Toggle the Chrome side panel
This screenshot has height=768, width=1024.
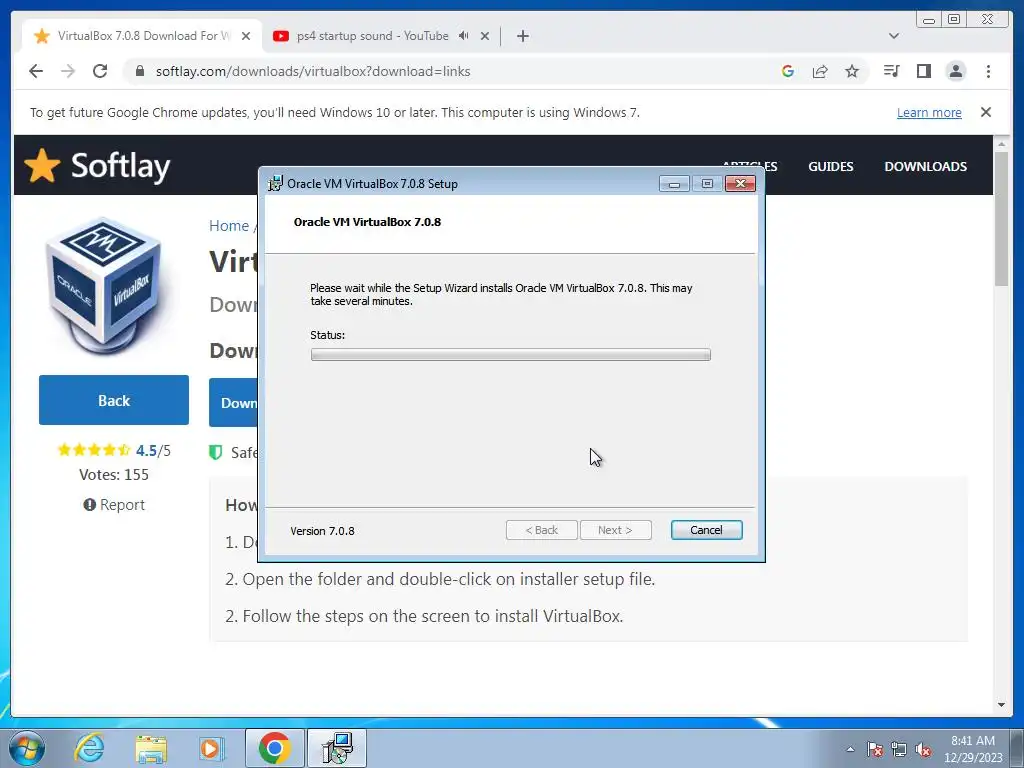point(923,71)
